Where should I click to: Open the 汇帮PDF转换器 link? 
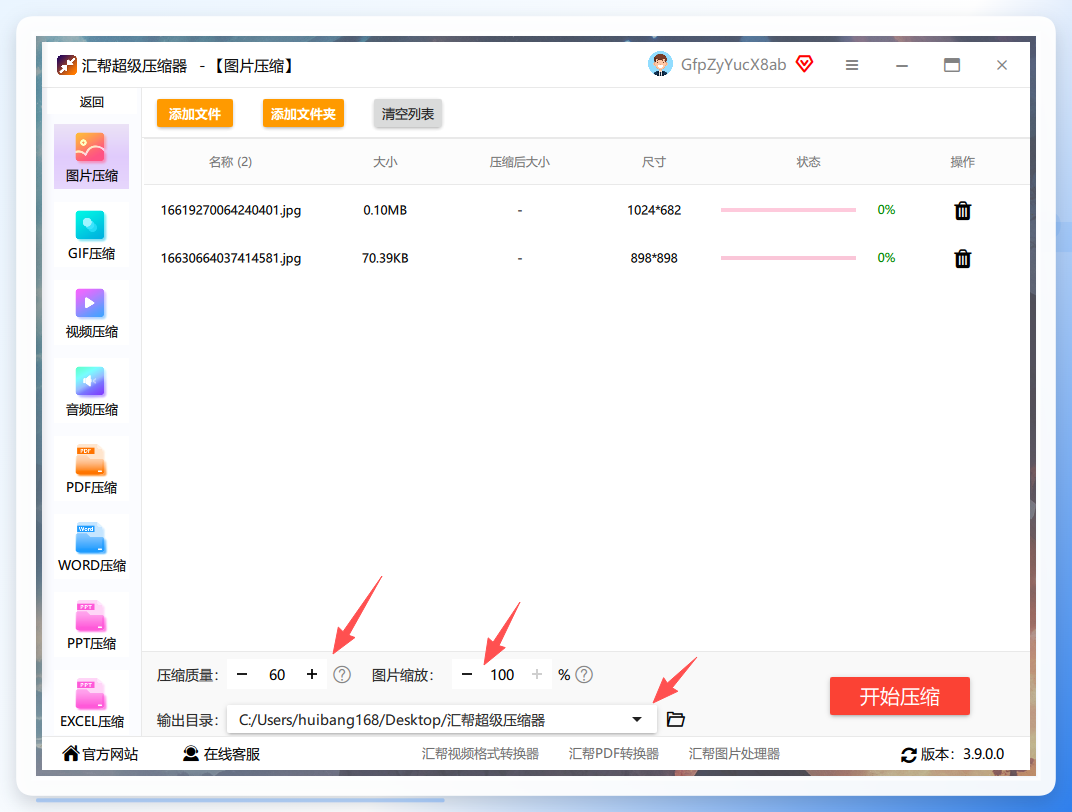614,754
